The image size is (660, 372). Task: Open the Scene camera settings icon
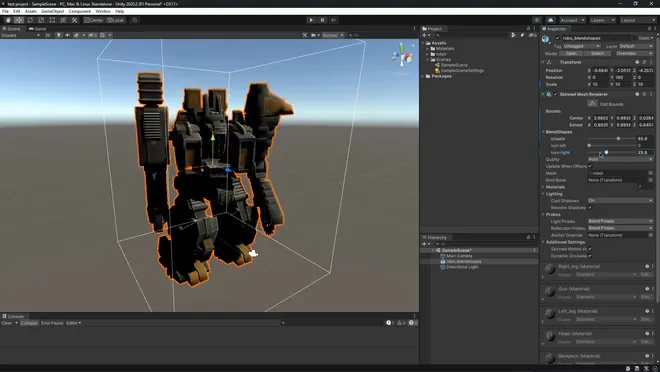(315, 35)
